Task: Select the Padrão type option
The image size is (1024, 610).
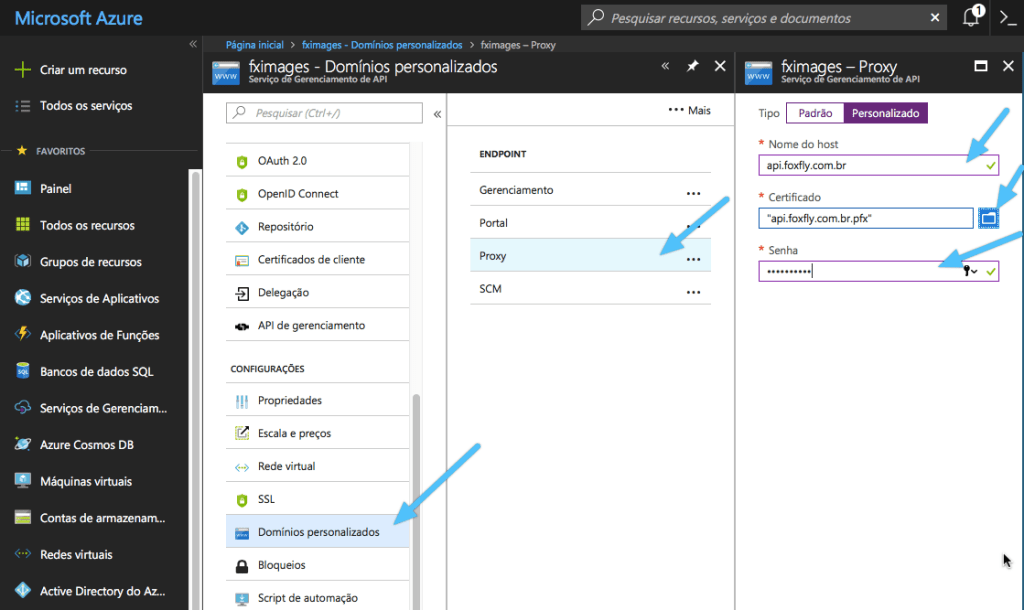Action: [815, 113]
